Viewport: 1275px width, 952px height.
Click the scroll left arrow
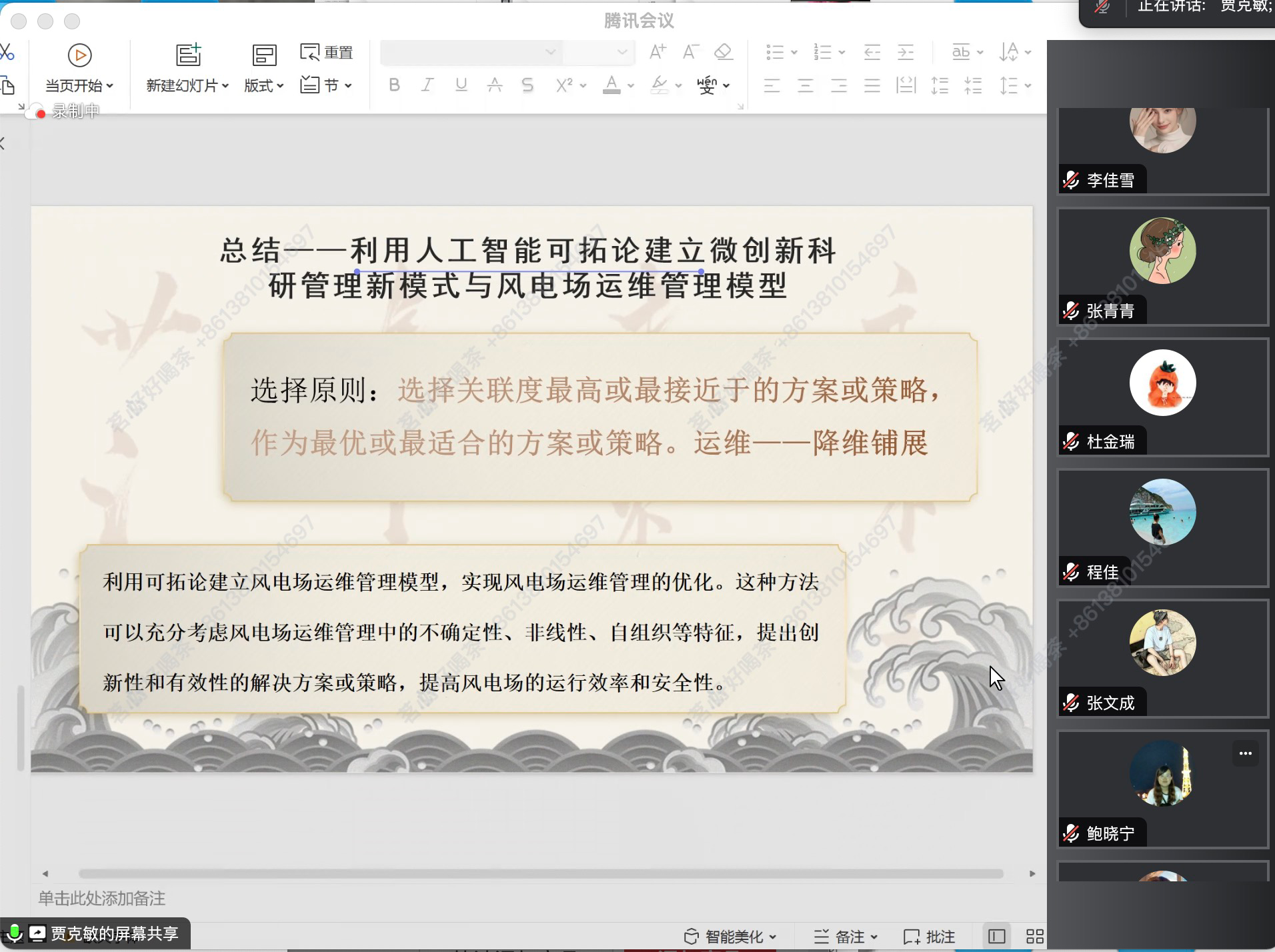click(x=45, y=874)
